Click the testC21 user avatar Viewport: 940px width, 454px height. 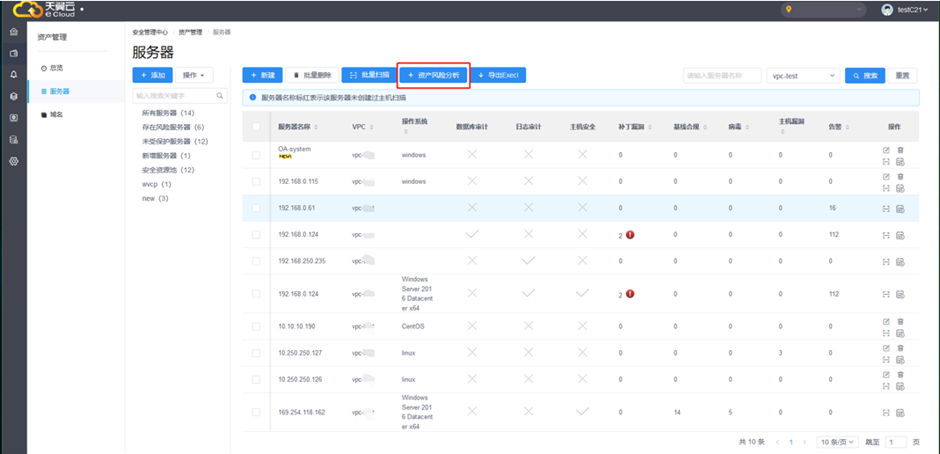[x=886, y=10]
